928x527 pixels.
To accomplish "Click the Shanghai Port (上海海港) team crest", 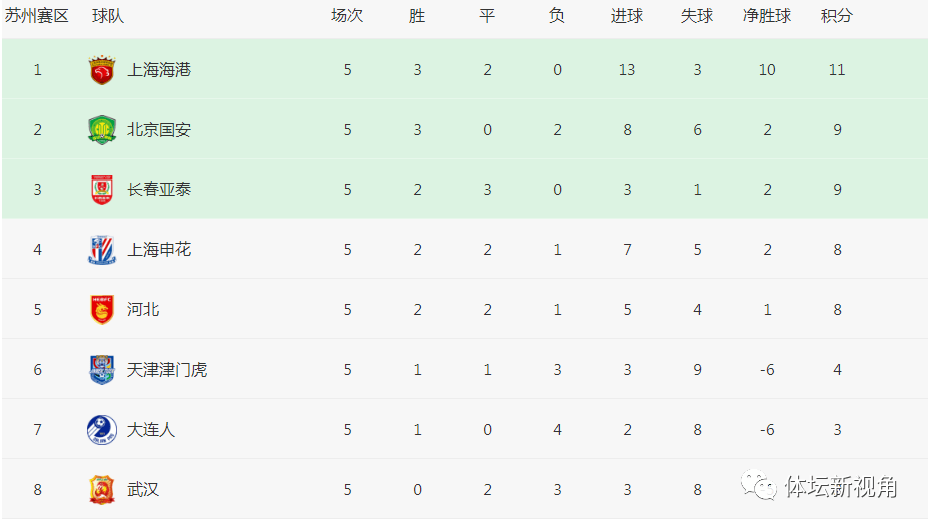I will pos(101,70).
